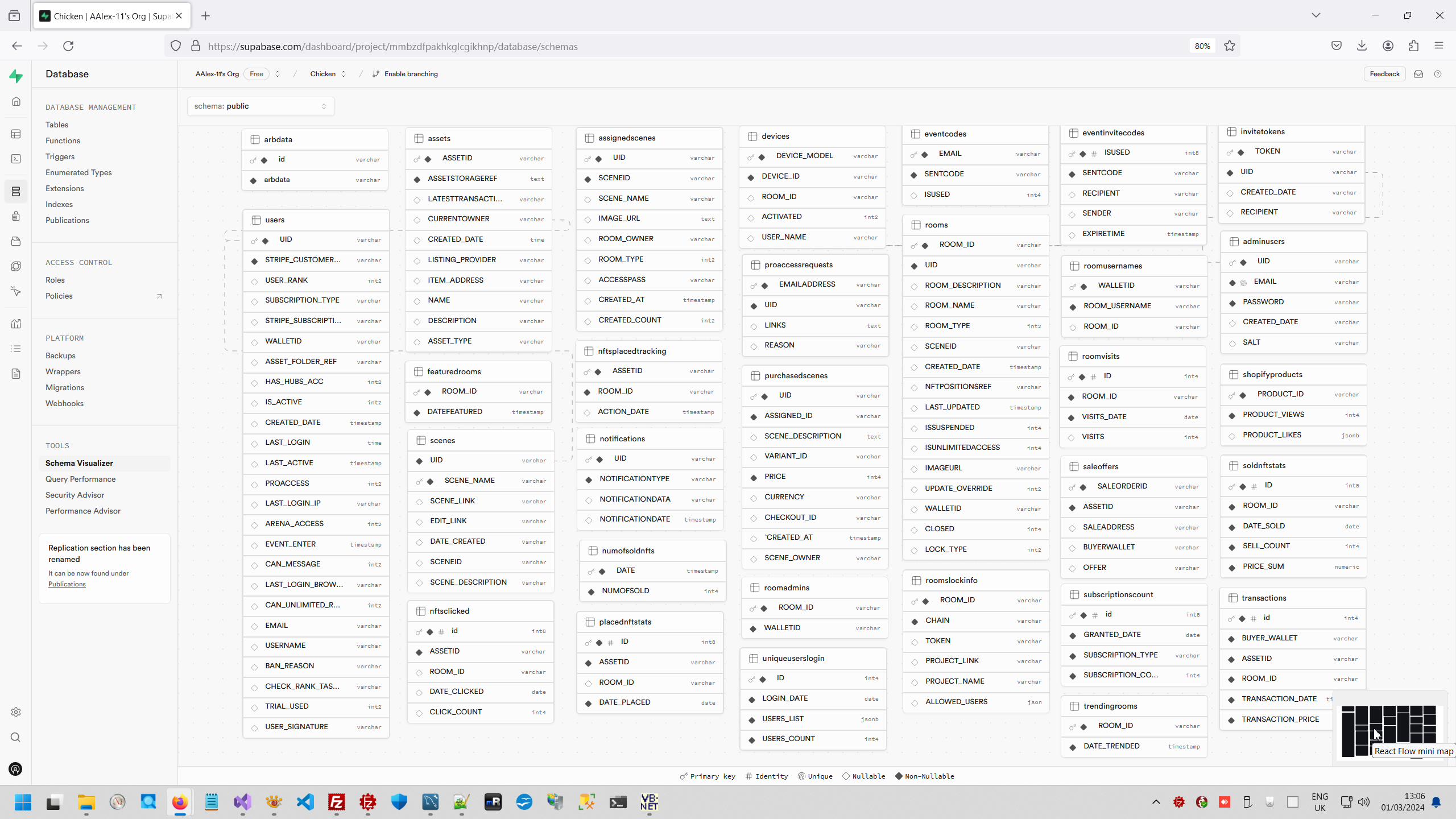This screenshot has height=819, width=1456.
Task: Open the Storage sidebar icon
Action: [16, 241]
